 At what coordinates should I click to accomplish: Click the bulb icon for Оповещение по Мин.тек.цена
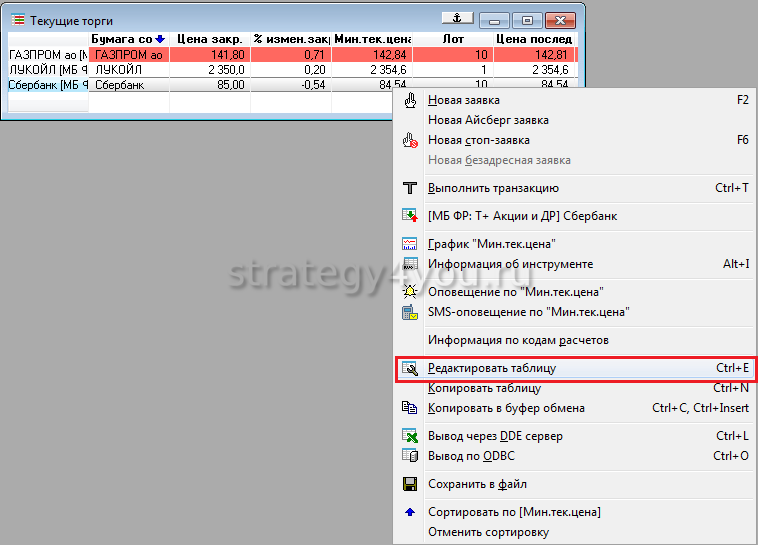(409, 292)
